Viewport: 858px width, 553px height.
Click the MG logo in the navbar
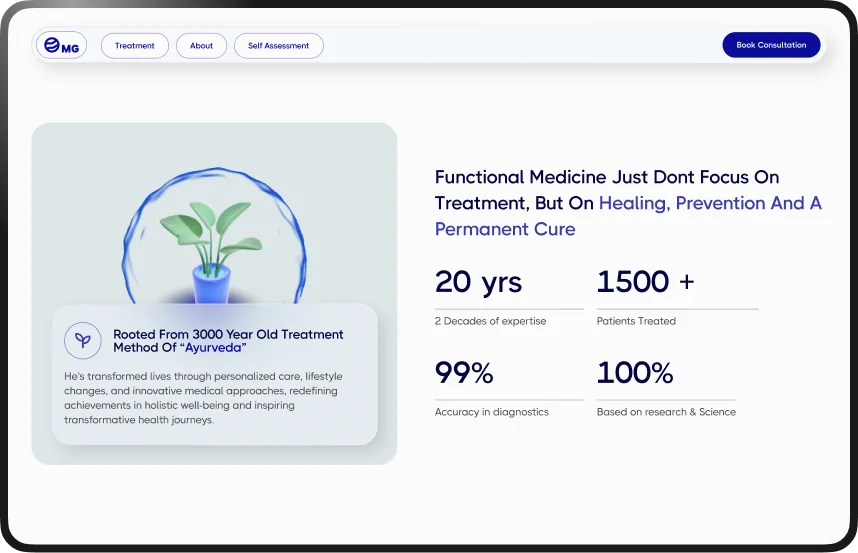click(x=61, y=45)
